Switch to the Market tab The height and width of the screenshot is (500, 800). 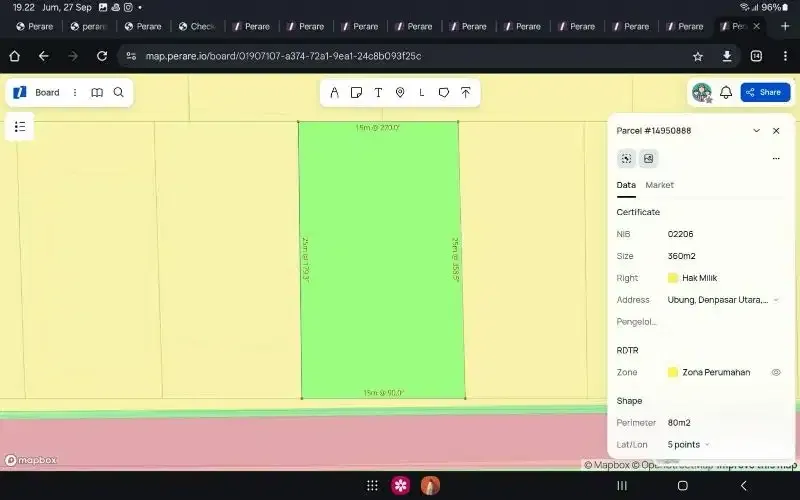(659, 185)
